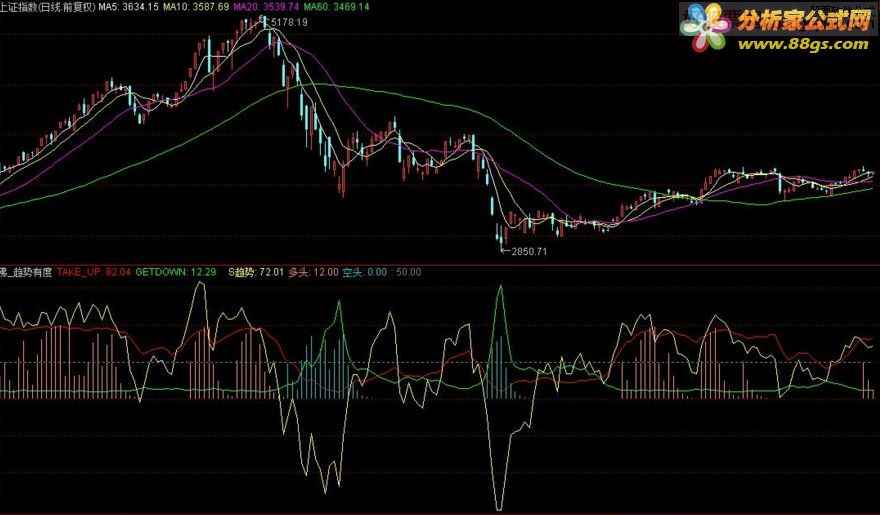Click the 5178.19 peak price marker

click(x=288, y=22)
